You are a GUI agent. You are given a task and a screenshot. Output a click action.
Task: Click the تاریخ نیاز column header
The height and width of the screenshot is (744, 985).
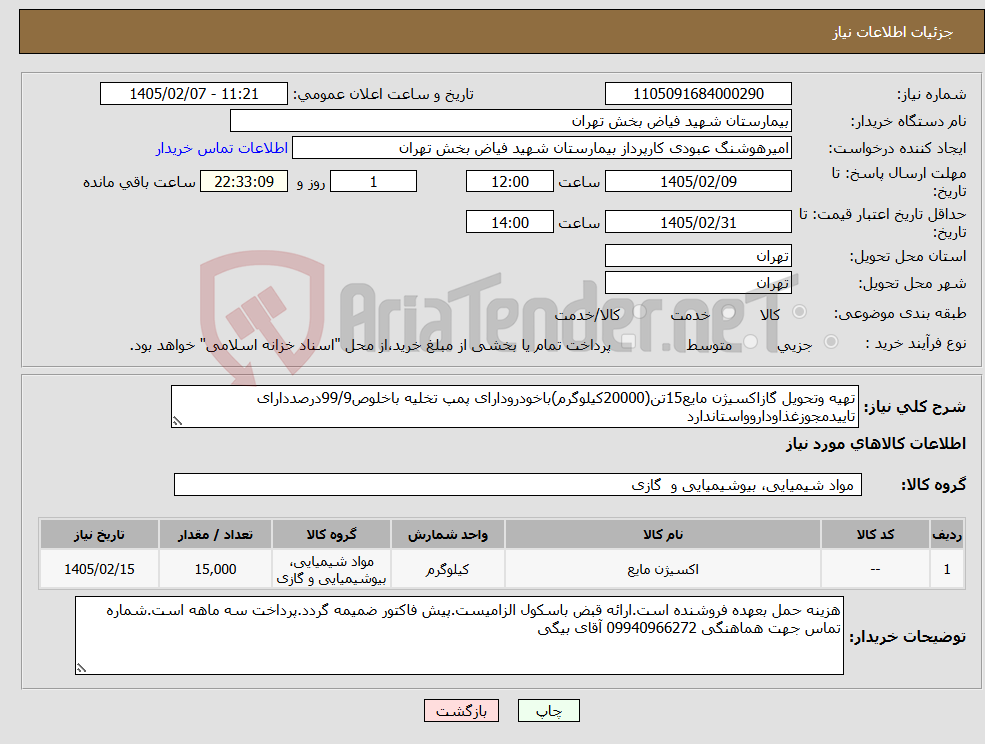tap(99, 534)
